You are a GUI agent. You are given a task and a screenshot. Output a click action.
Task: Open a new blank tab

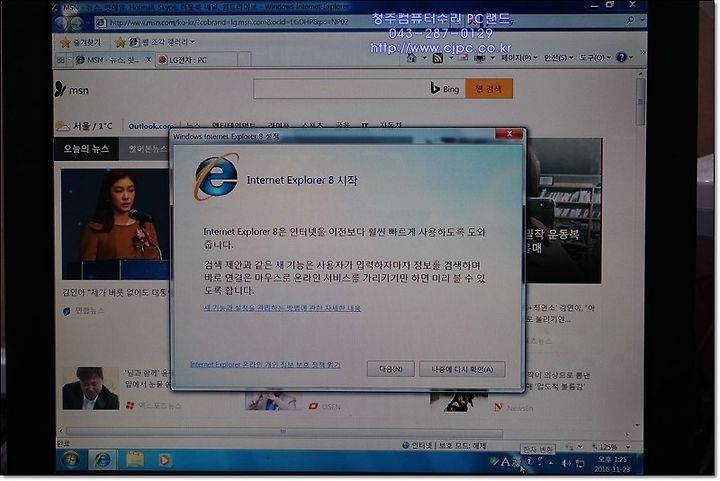click(x=245, y=60)
